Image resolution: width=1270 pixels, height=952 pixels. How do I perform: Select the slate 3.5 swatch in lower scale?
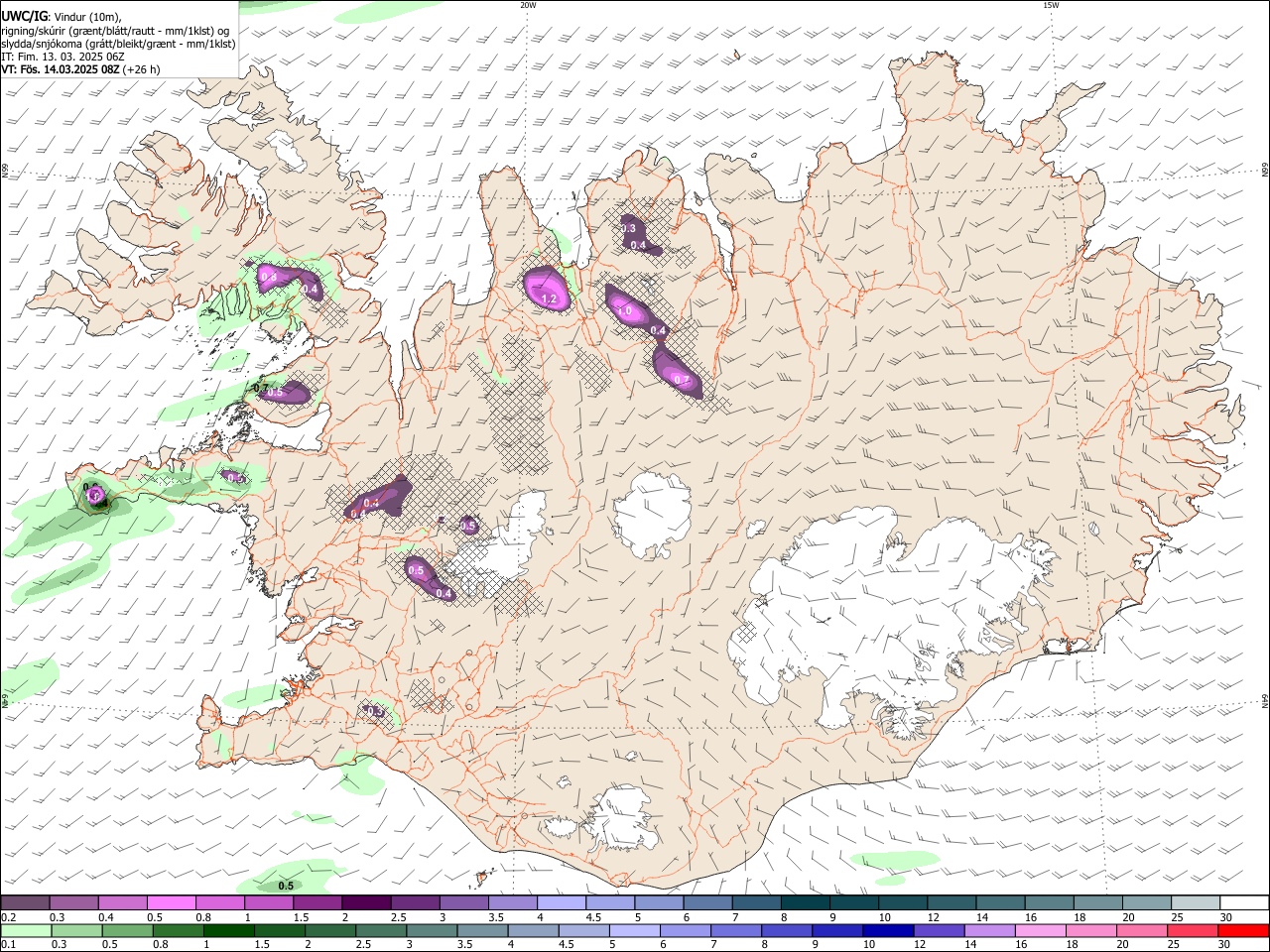482,931
